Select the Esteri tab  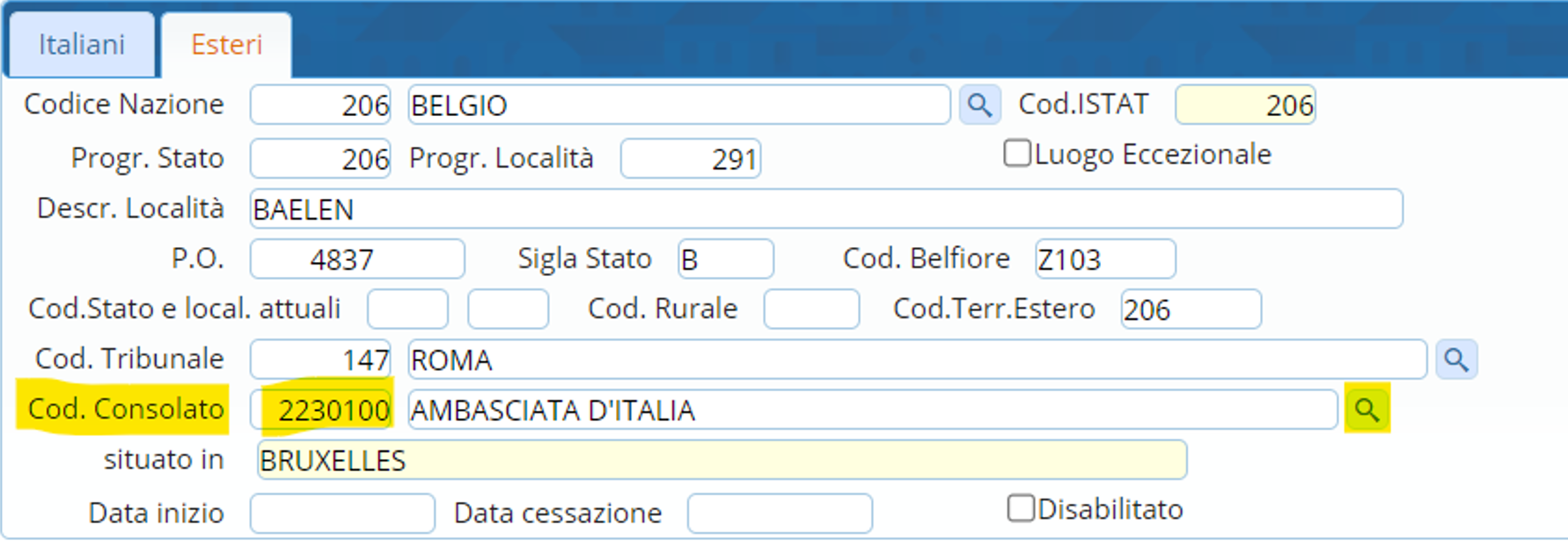tap(226, 45)
